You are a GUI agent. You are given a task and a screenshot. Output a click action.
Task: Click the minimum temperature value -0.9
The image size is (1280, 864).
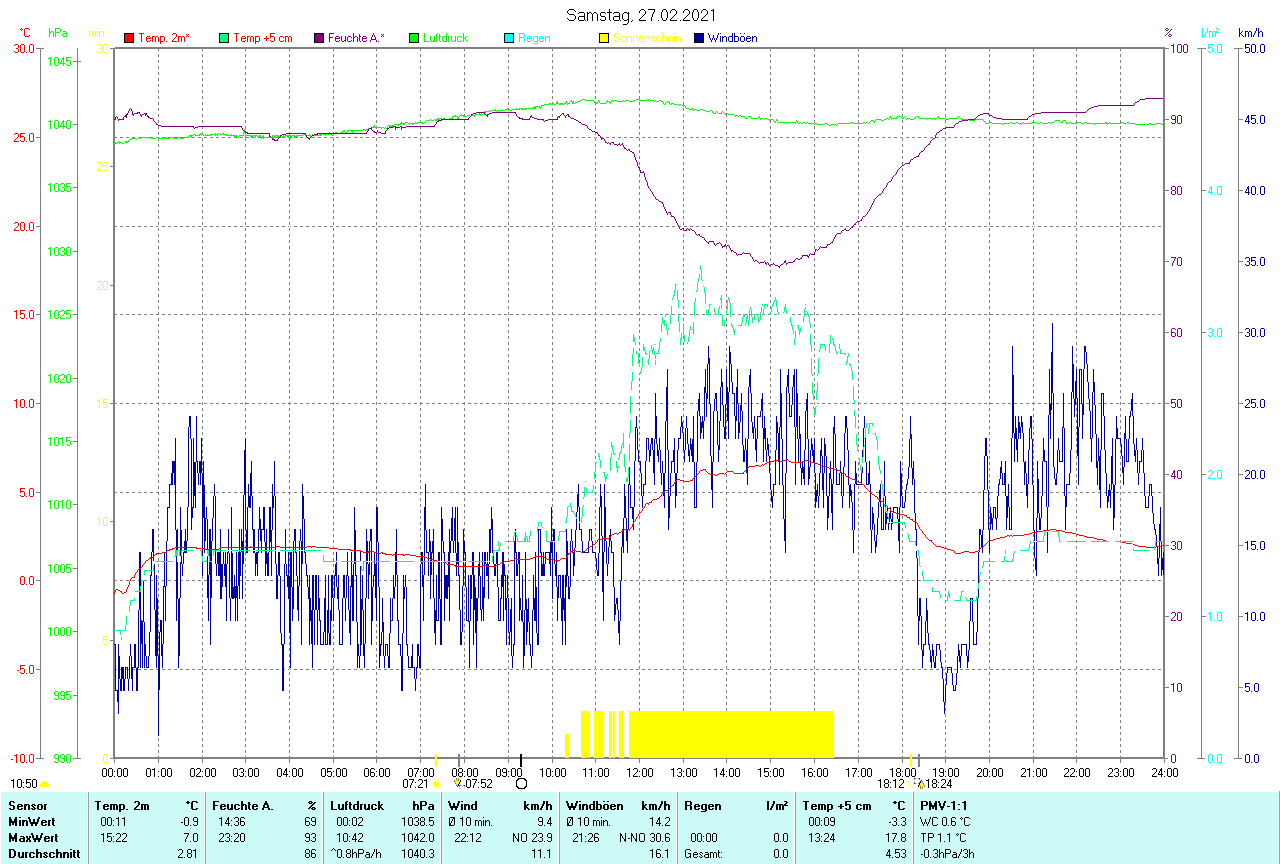pyautogui.click(x=190, y=821)
